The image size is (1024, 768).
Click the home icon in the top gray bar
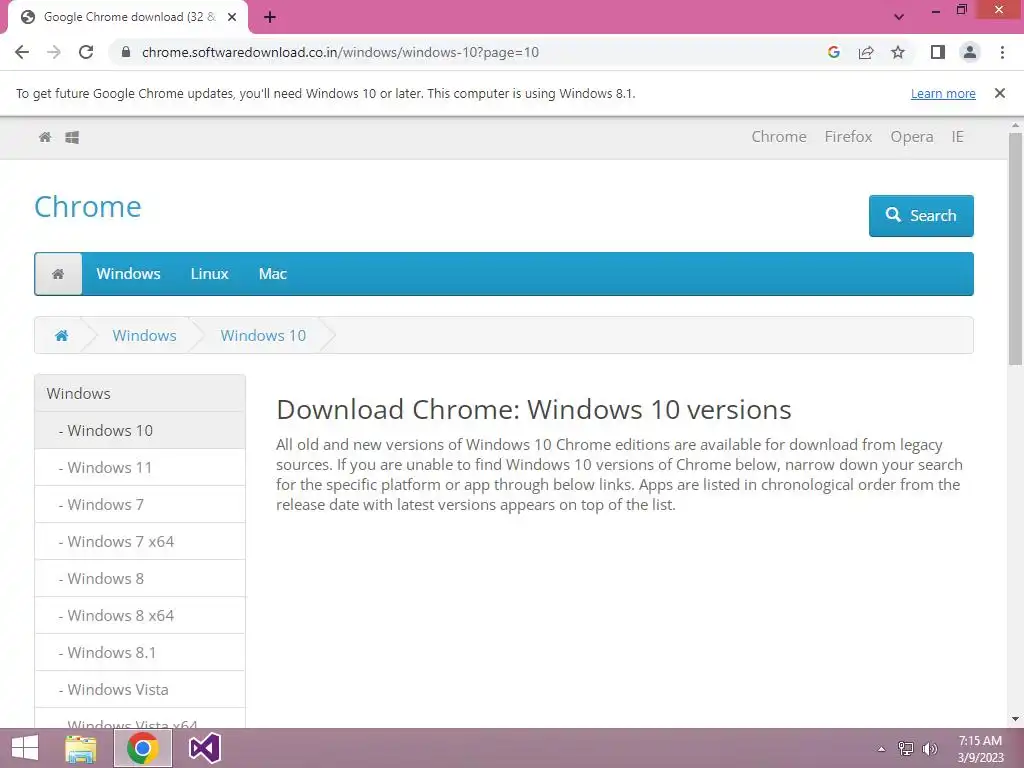click(45, 136)
